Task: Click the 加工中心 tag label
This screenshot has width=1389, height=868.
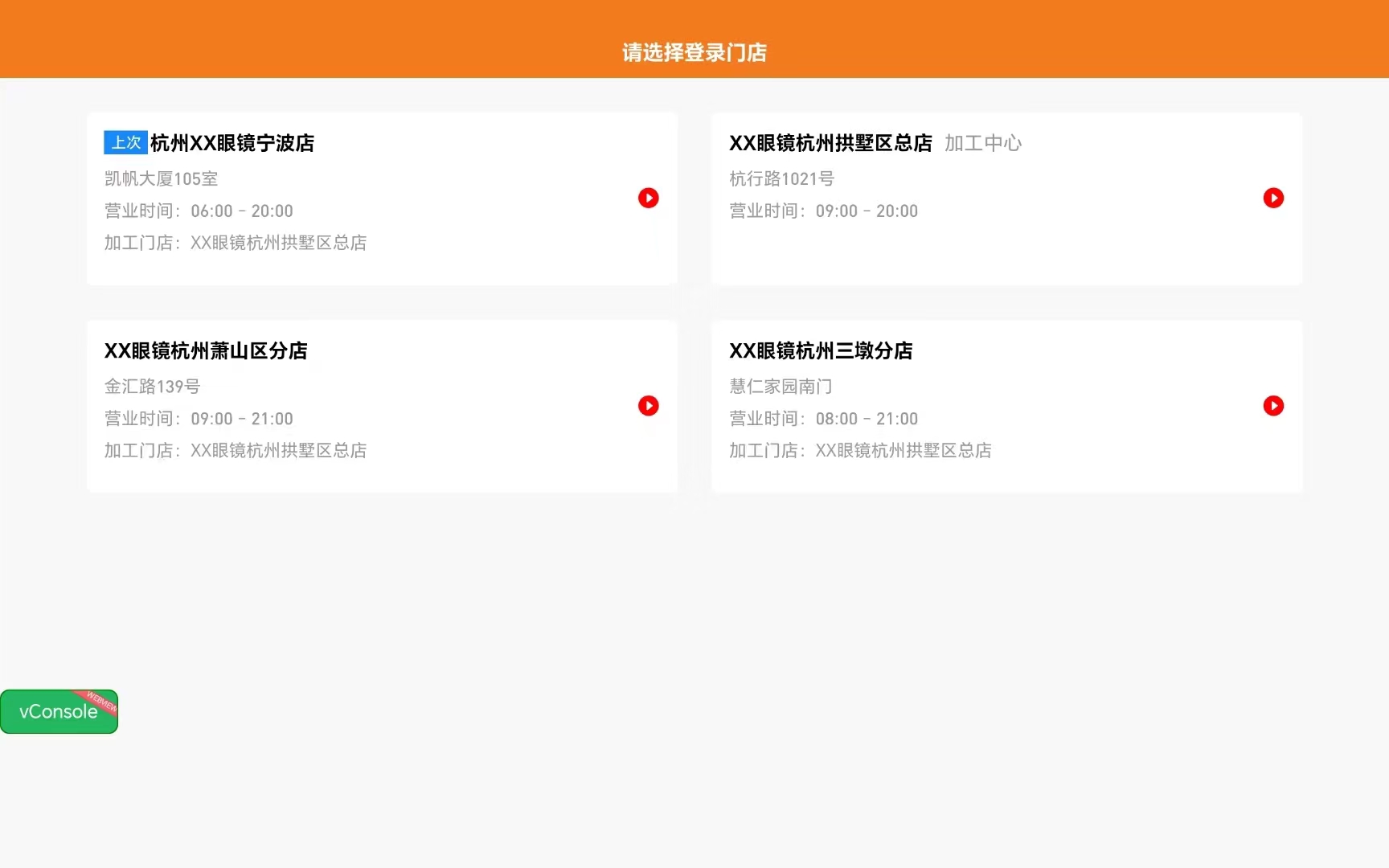Action: click(982, 143)
